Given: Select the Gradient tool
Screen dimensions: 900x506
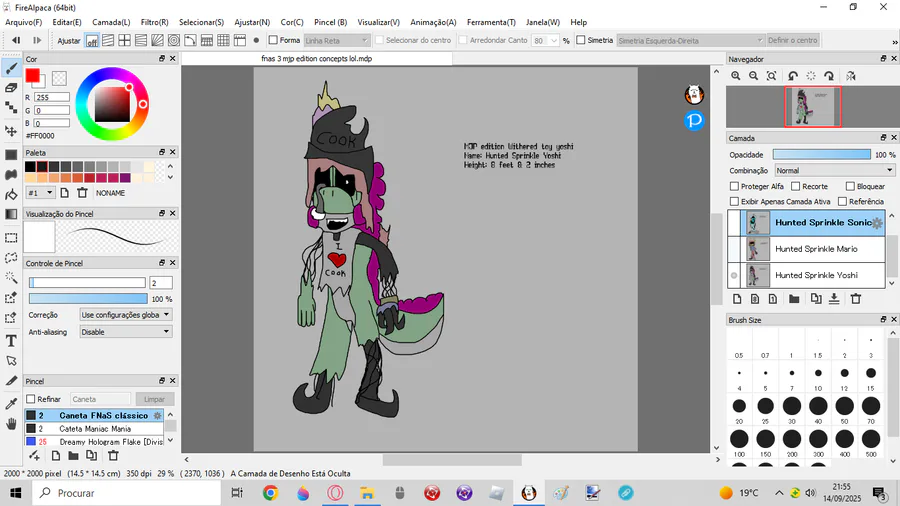Looking at the screenshot, I should 11,214.
